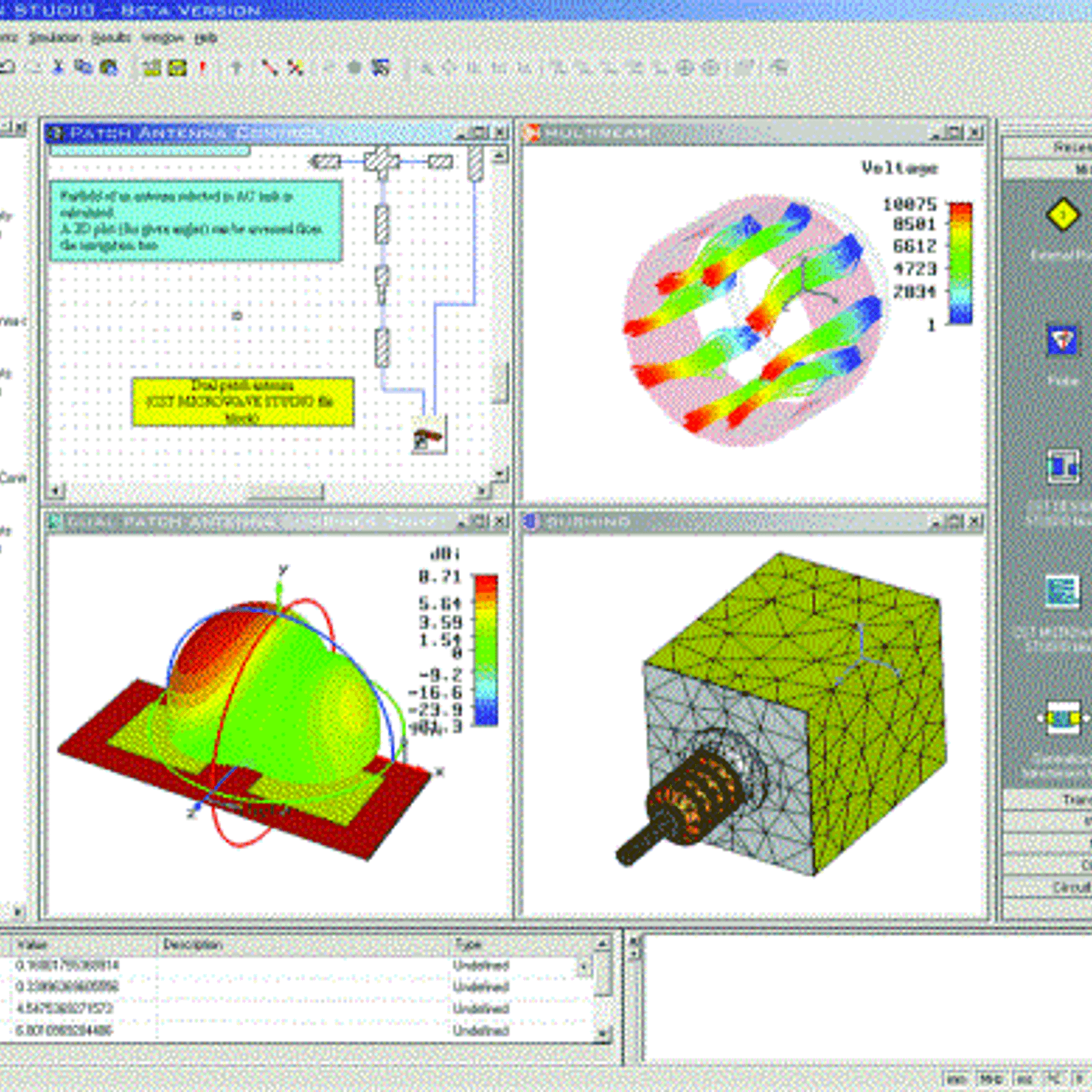Click the schematic's vertical scrollbar up arrow
Image resolution: width=1092 pixels, height=1092 pixels.
[x=500, y=156]
